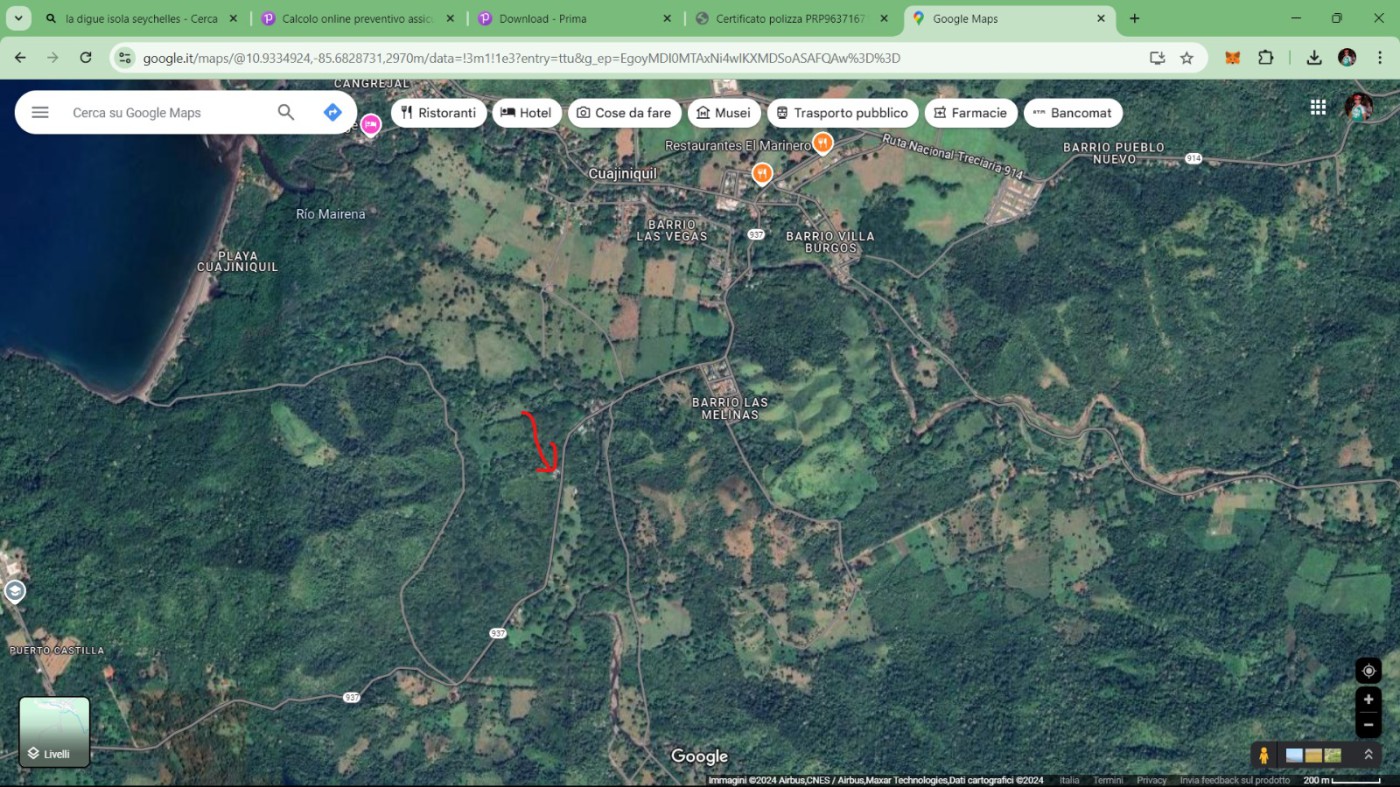The image size is (1400, 787).
Task: Expand the imagery strip with double chevron
Action: coord(1368,755)
